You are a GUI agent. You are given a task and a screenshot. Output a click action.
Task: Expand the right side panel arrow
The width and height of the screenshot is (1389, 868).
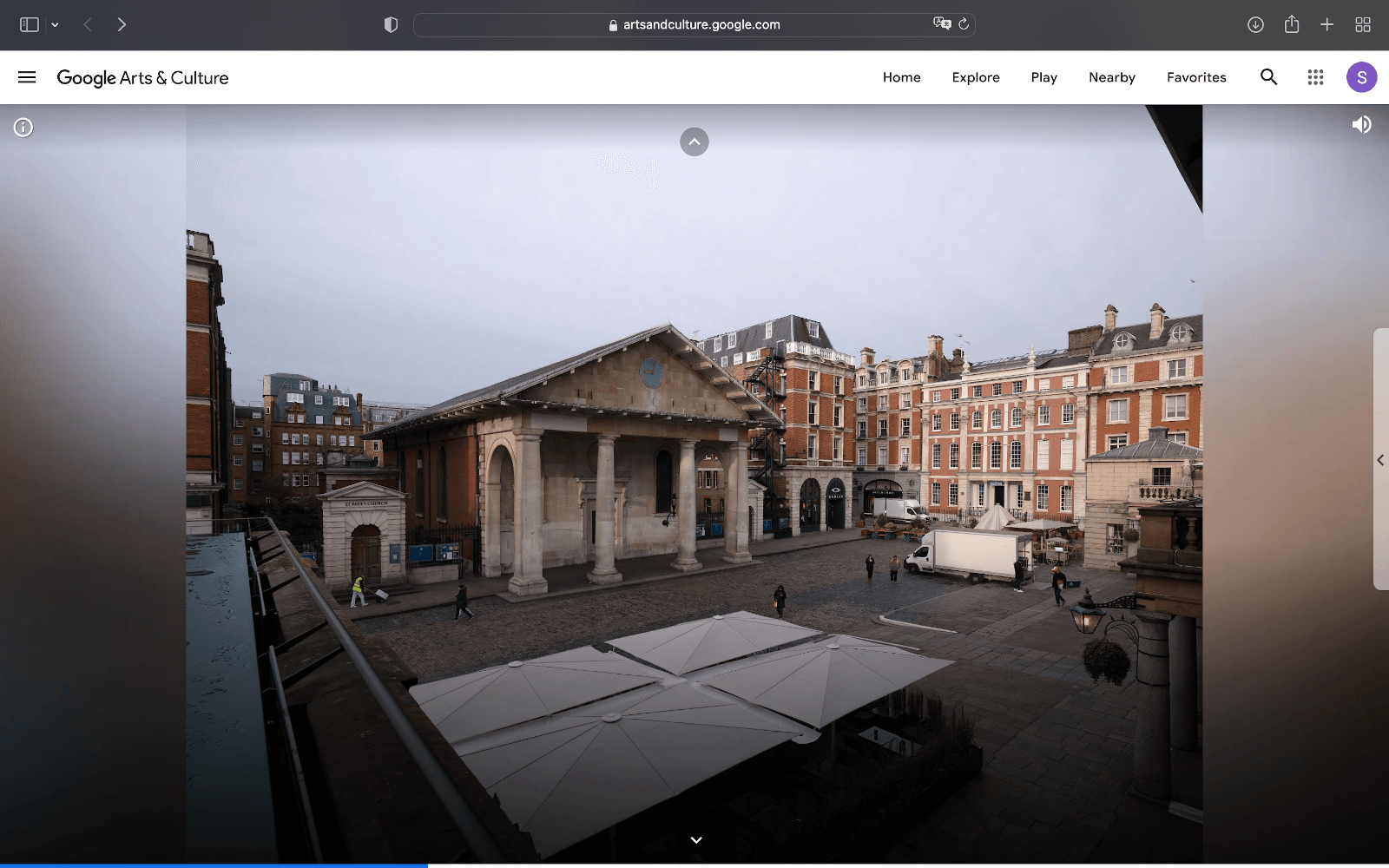tap(1380, 460)
